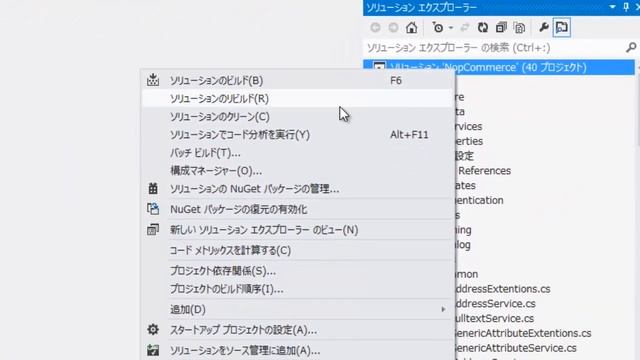
Task: Click the restore icon beside NuGet パッケージの復元
Action: click(153, 209)
